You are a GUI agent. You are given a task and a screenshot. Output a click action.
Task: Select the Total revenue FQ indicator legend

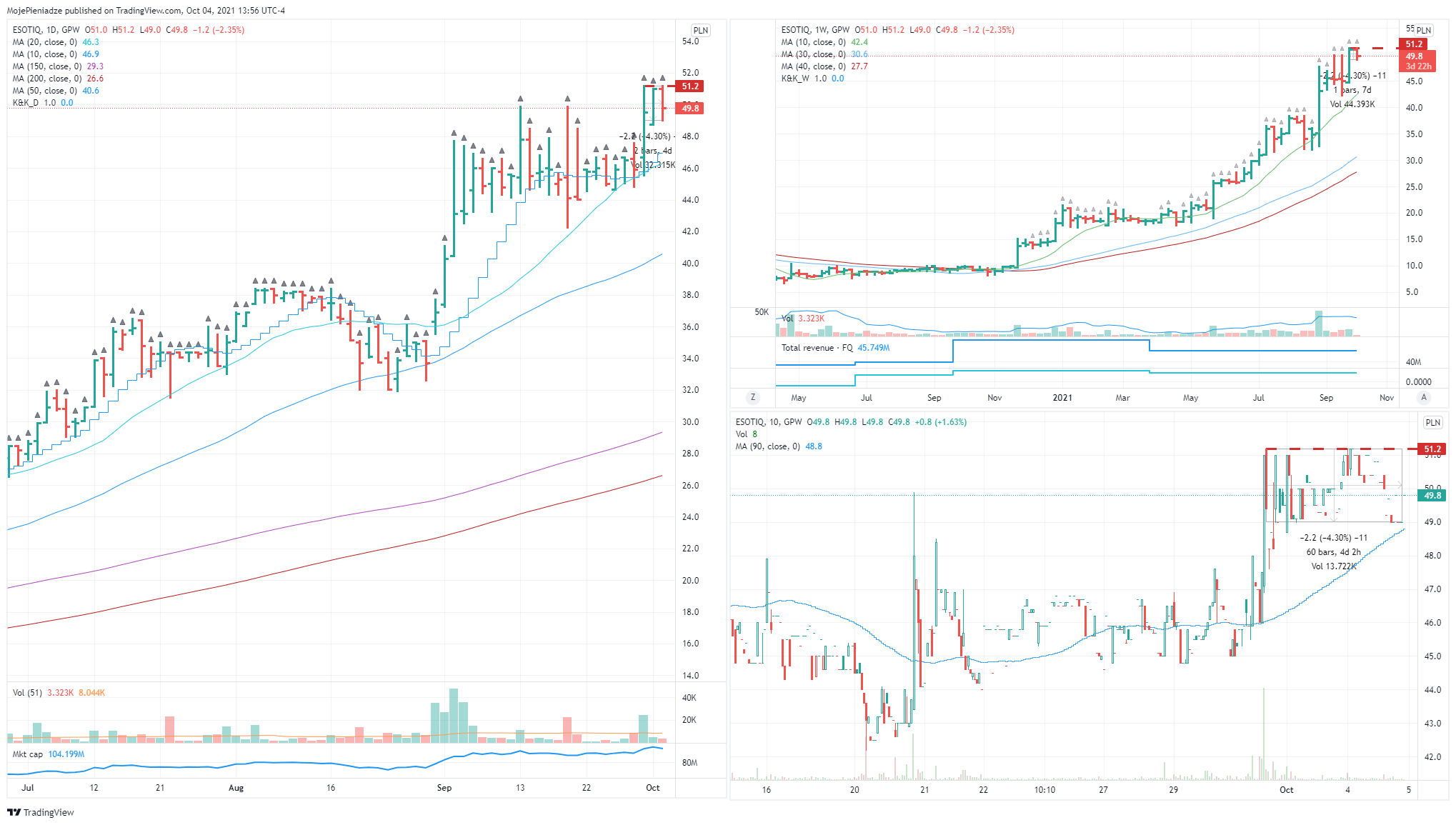[x=817, y=348]
